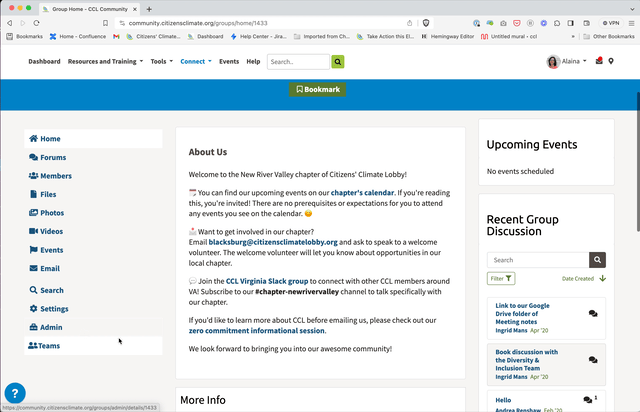This screenshot has height=412, width=640.
Task: Open the Gmail bookmark icon
Action: point(116,36)
